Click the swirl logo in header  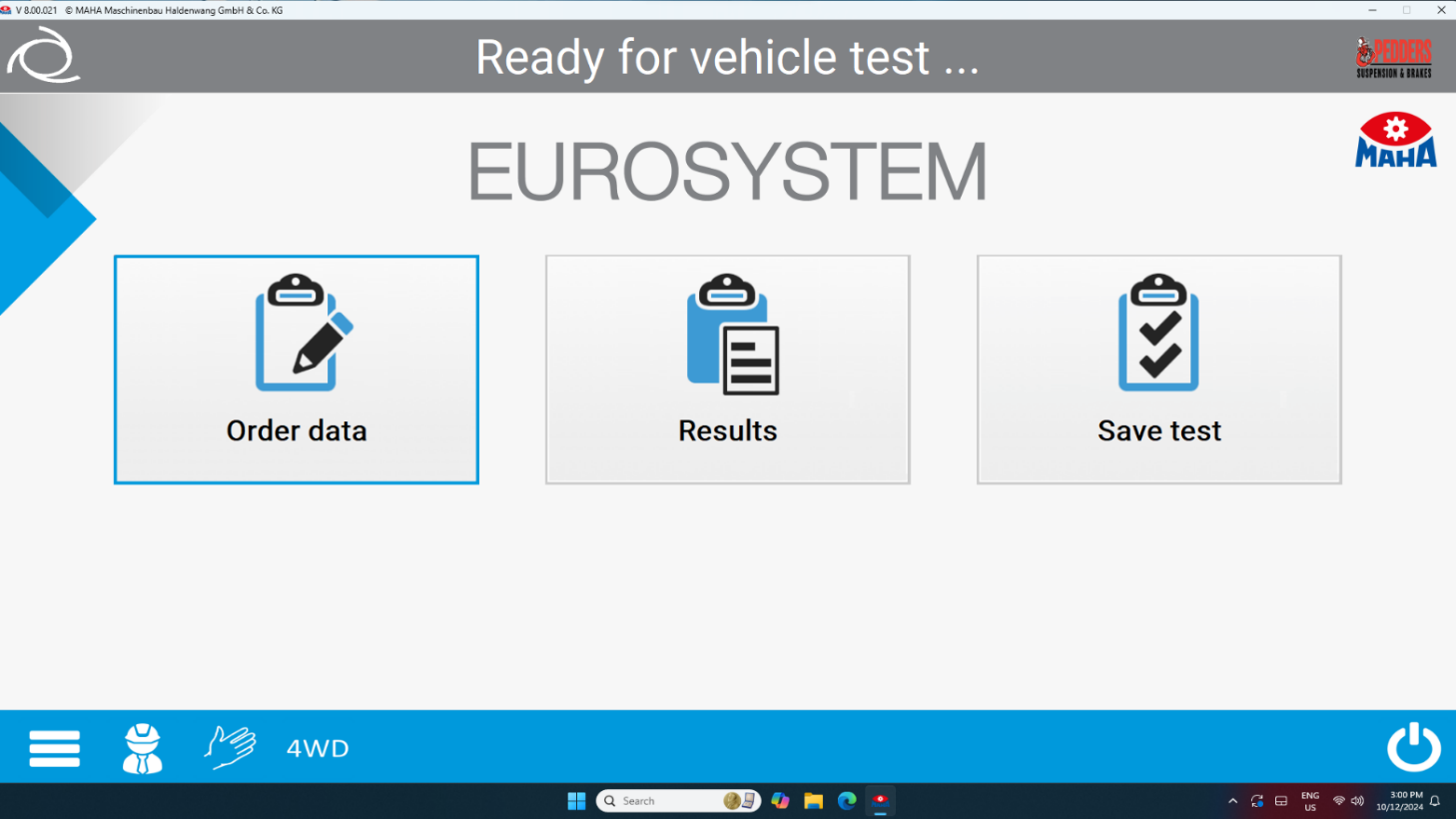pyautogui.click(x=44, y=56)
